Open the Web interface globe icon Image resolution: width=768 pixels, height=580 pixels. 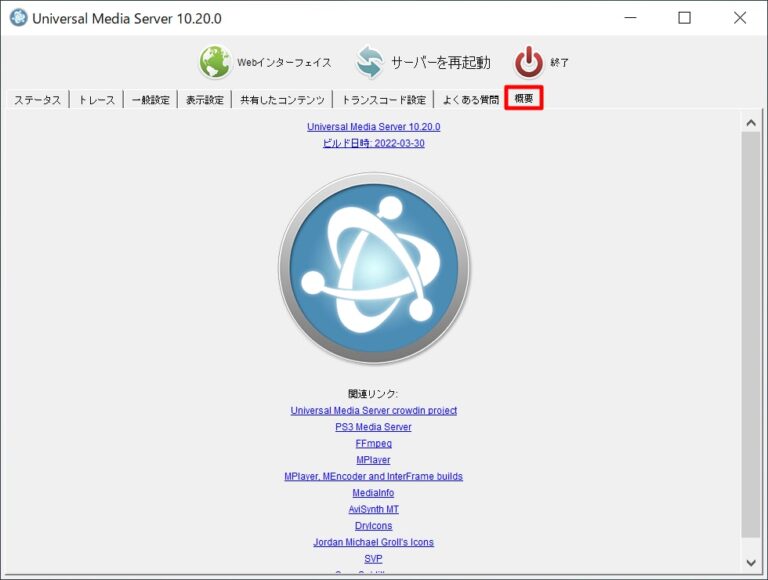(215, 62)
